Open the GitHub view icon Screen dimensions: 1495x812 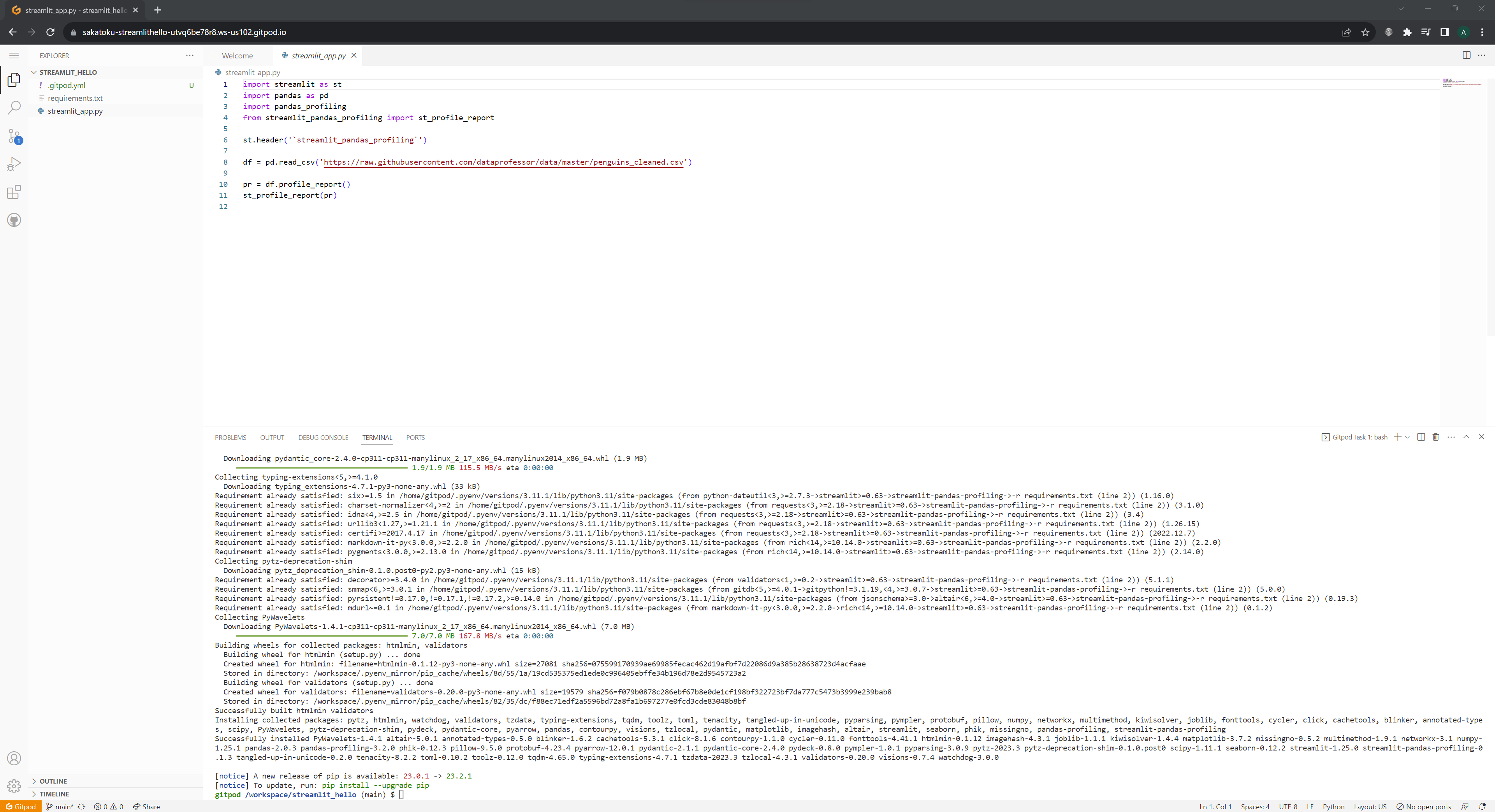(x=14, y=220)
